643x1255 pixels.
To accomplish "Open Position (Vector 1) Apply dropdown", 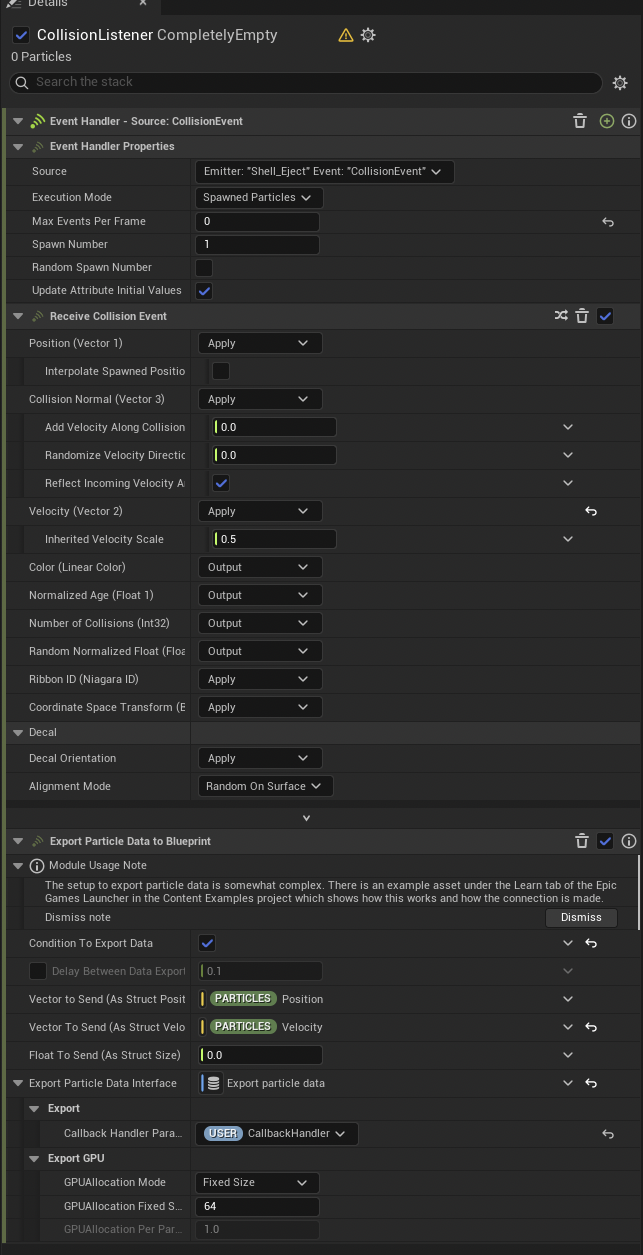I will [x=260, y=343].
